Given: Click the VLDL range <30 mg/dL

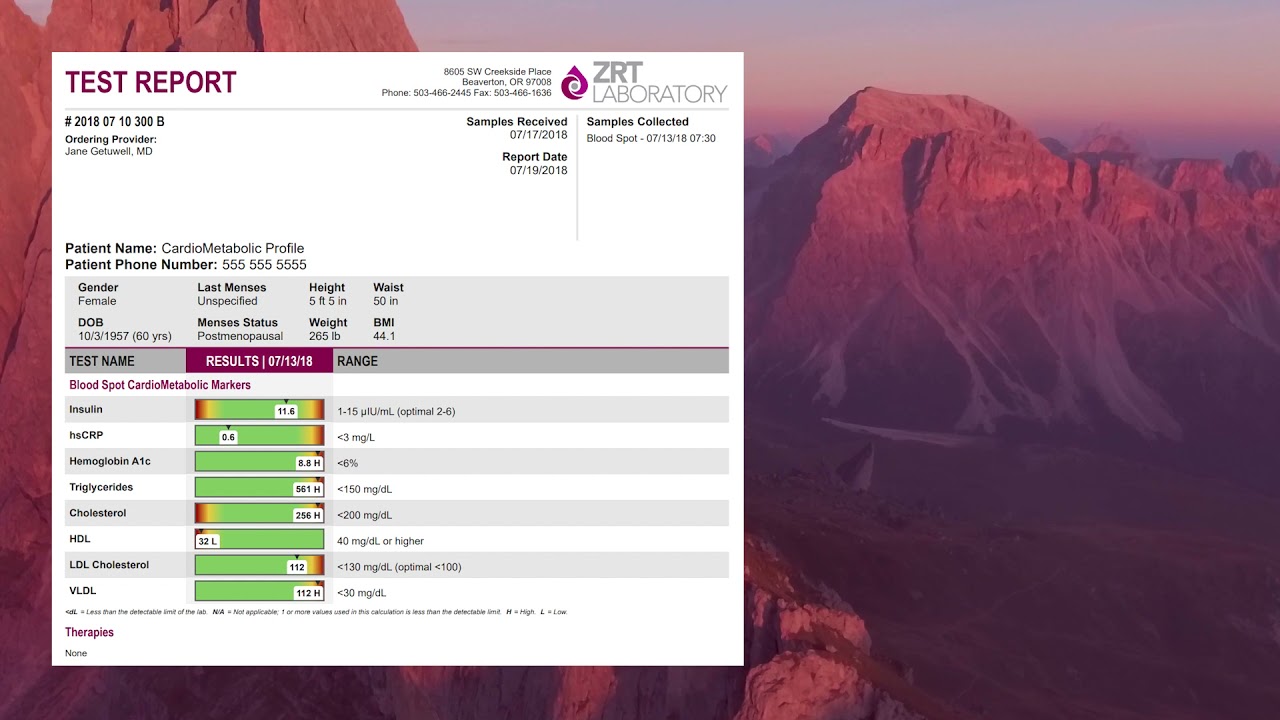Looking at the screenshot, I should (362, 594).
